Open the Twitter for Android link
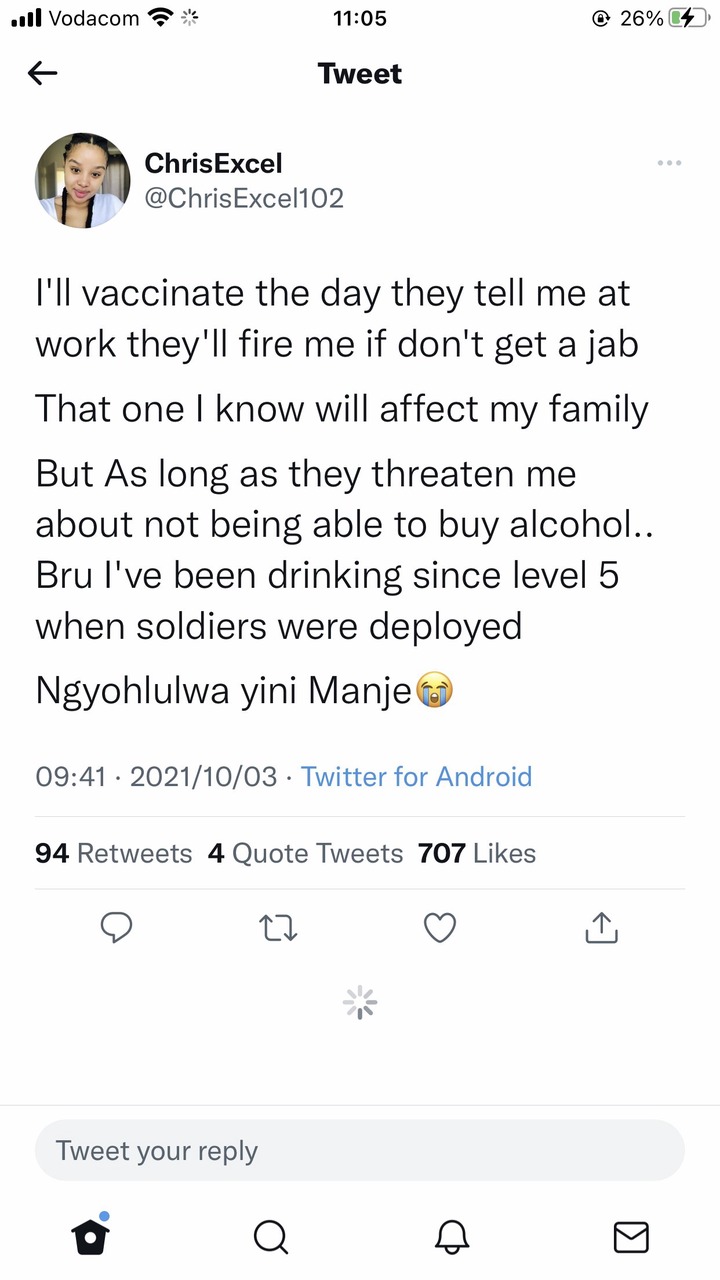The height and width of the screenshot is (1280, 720). pyautogui.click(x=417, y=776)
